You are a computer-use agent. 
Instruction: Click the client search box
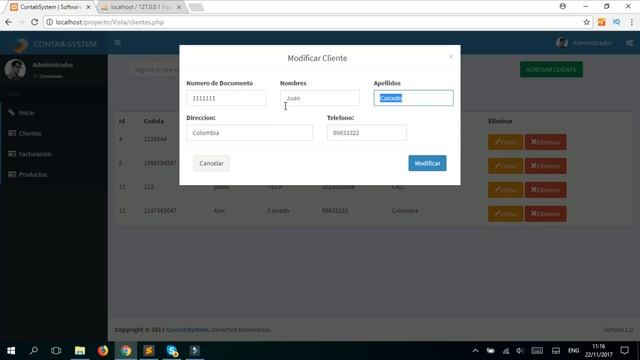[155, 70]
